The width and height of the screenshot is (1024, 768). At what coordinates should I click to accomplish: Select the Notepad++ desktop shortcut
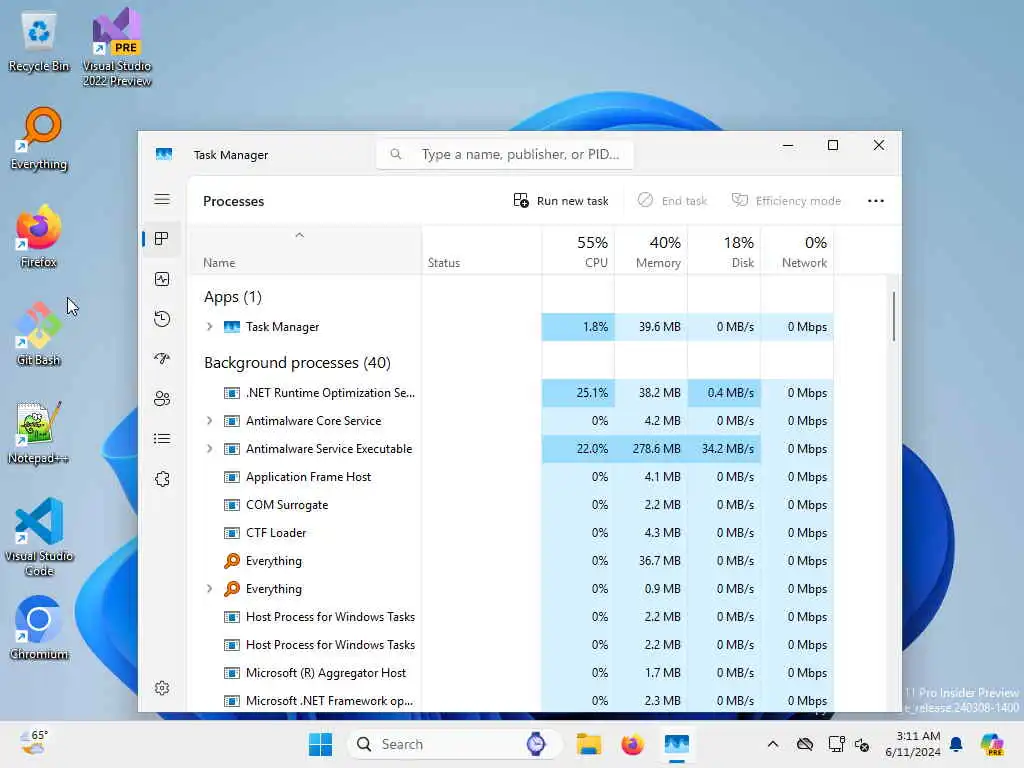pos(39,432)
